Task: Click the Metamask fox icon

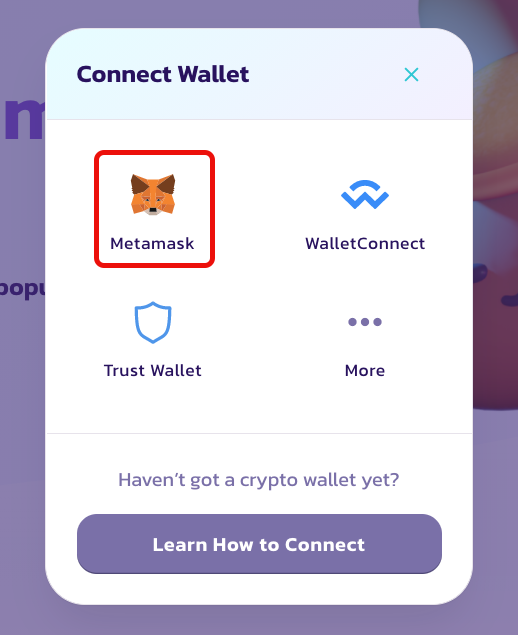Action: click(153, 194)
